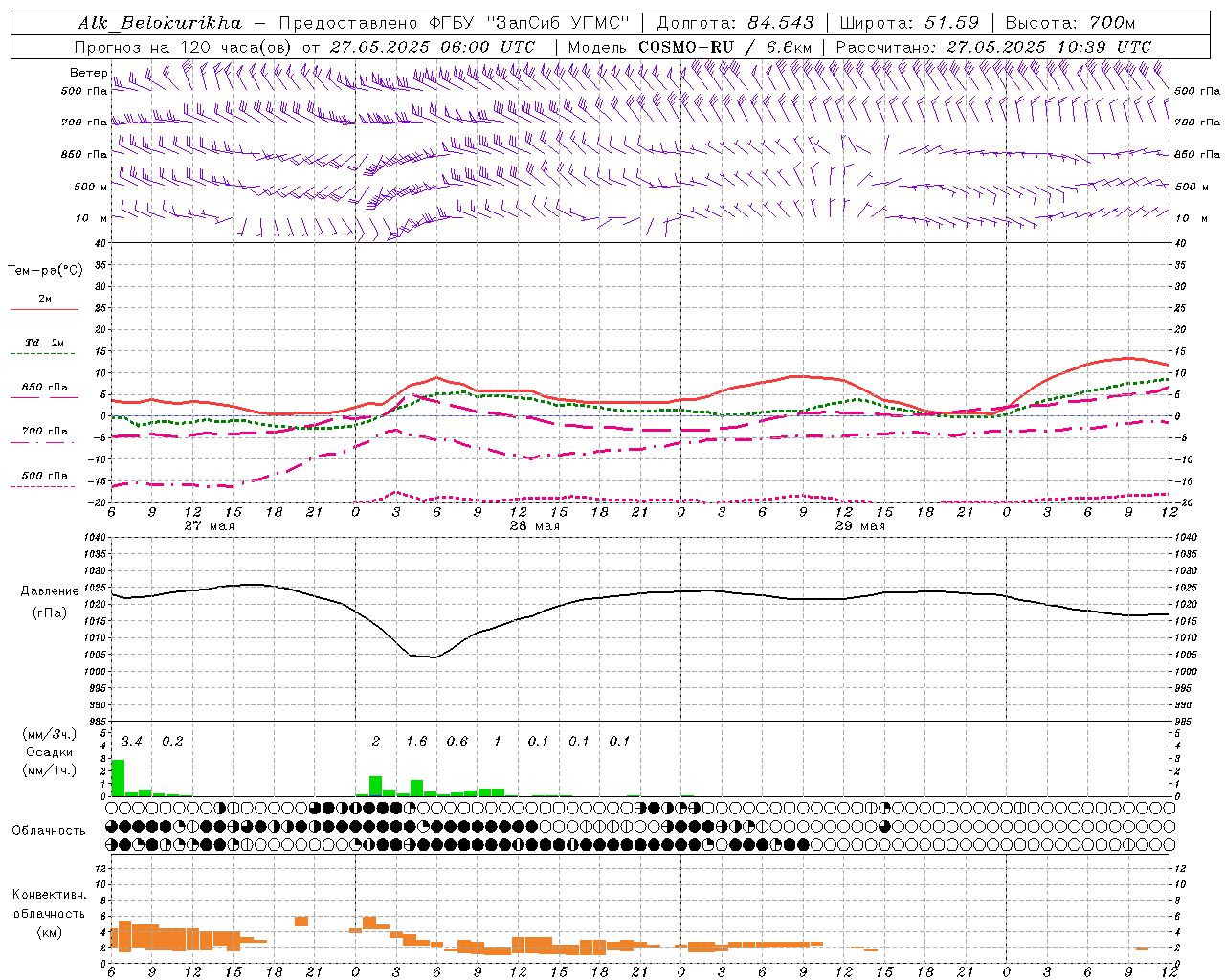Click the "Широта: 51.59" latitude value
The height and width of the screenshot is (980, 1225).
tap(909, 23)
